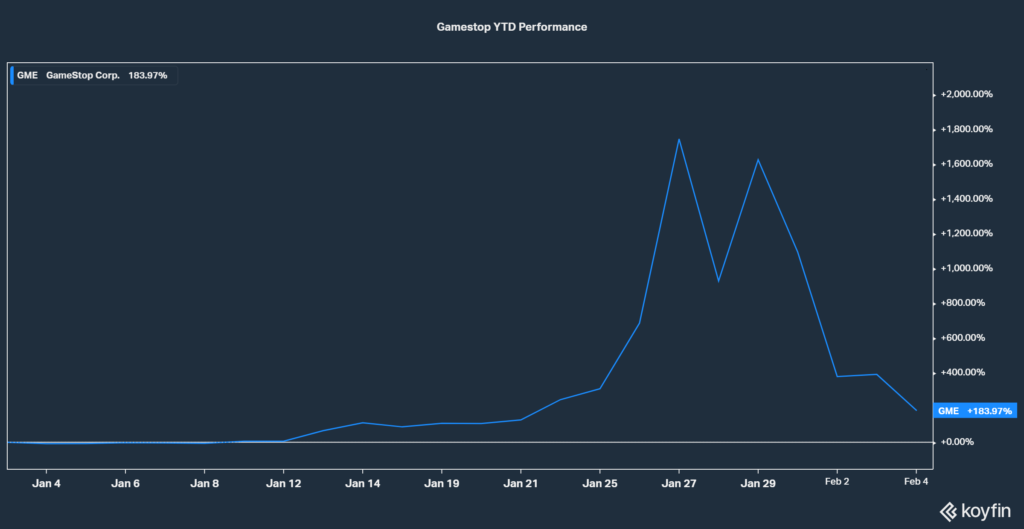Click the blue GME color bar in legend

click(x=12, y=75)
